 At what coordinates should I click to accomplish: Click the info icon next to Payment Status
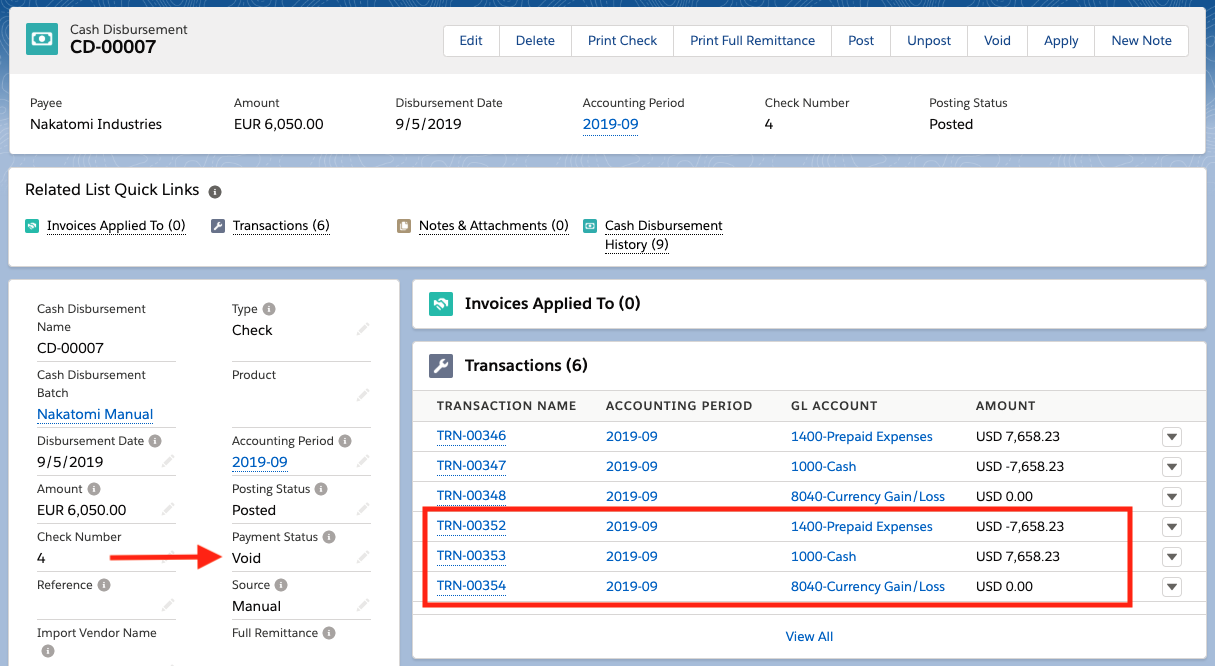[x=330, y=537]
